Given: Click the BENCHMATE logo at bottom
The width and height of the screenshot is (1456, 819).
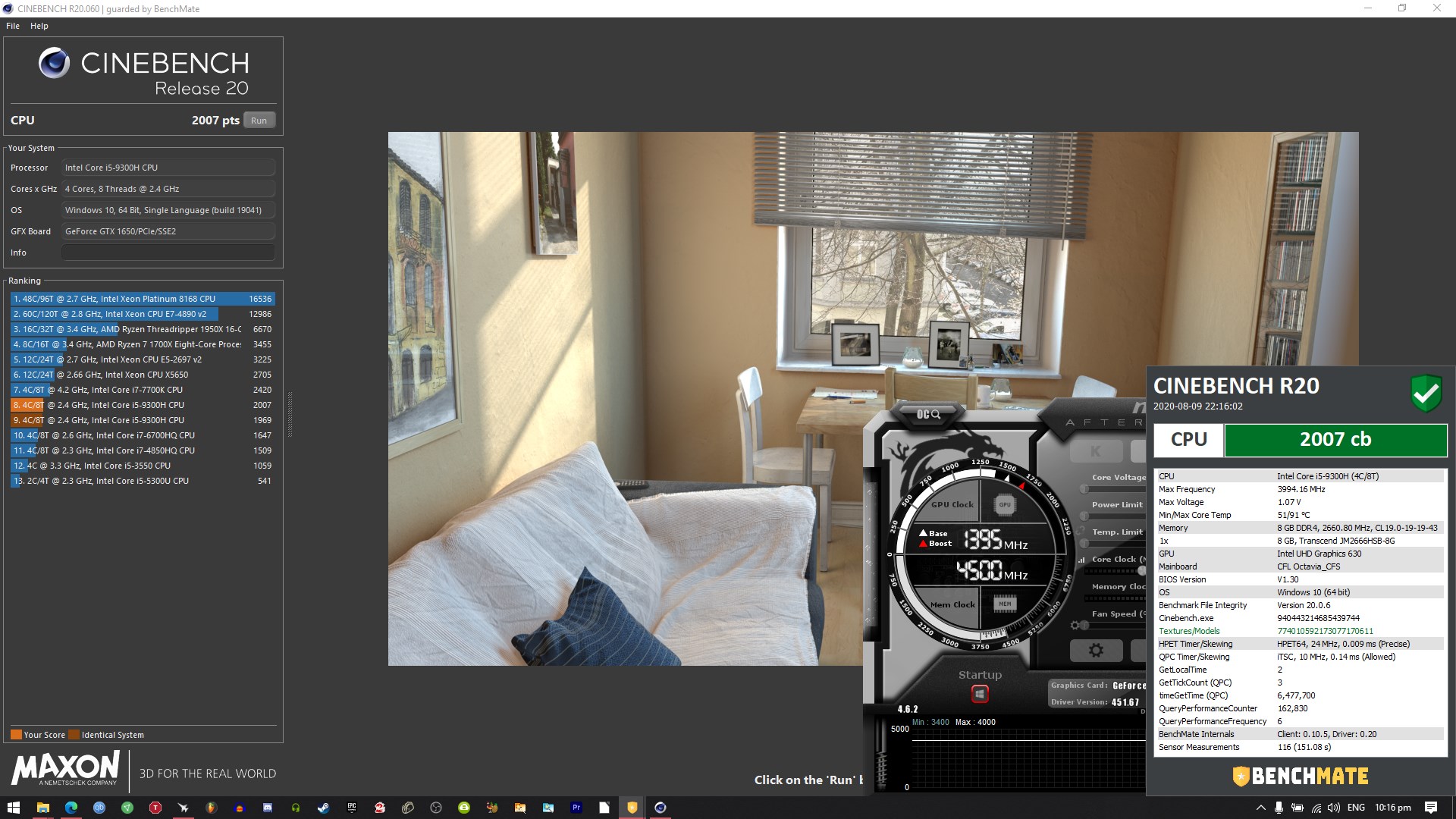Looking at the screenshot, I should pyautogui.click(x=1301, y=776).
